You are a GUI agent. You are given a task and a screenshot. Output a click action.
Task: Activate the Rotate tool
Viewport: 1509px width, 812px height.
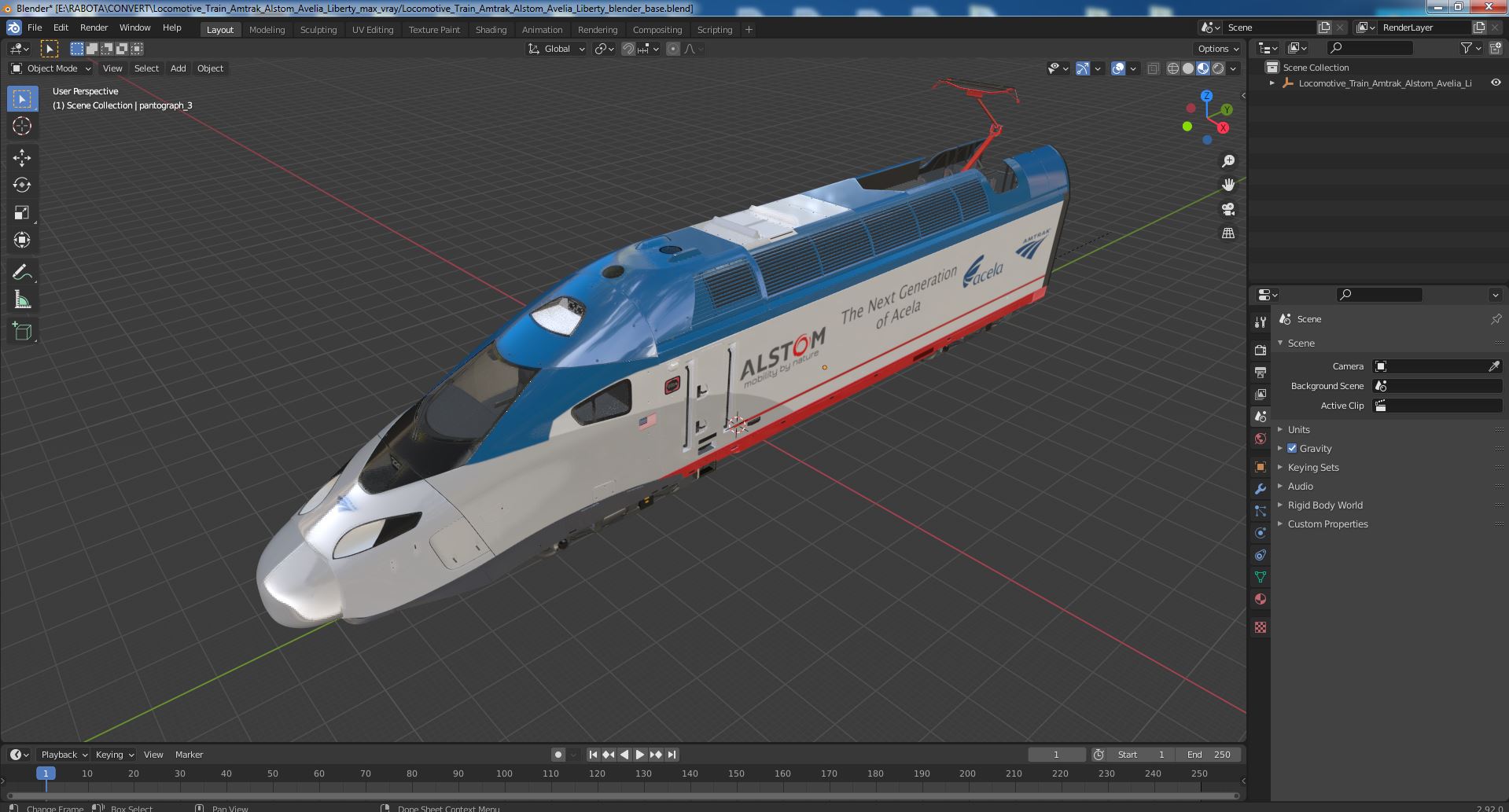[22, 185]
